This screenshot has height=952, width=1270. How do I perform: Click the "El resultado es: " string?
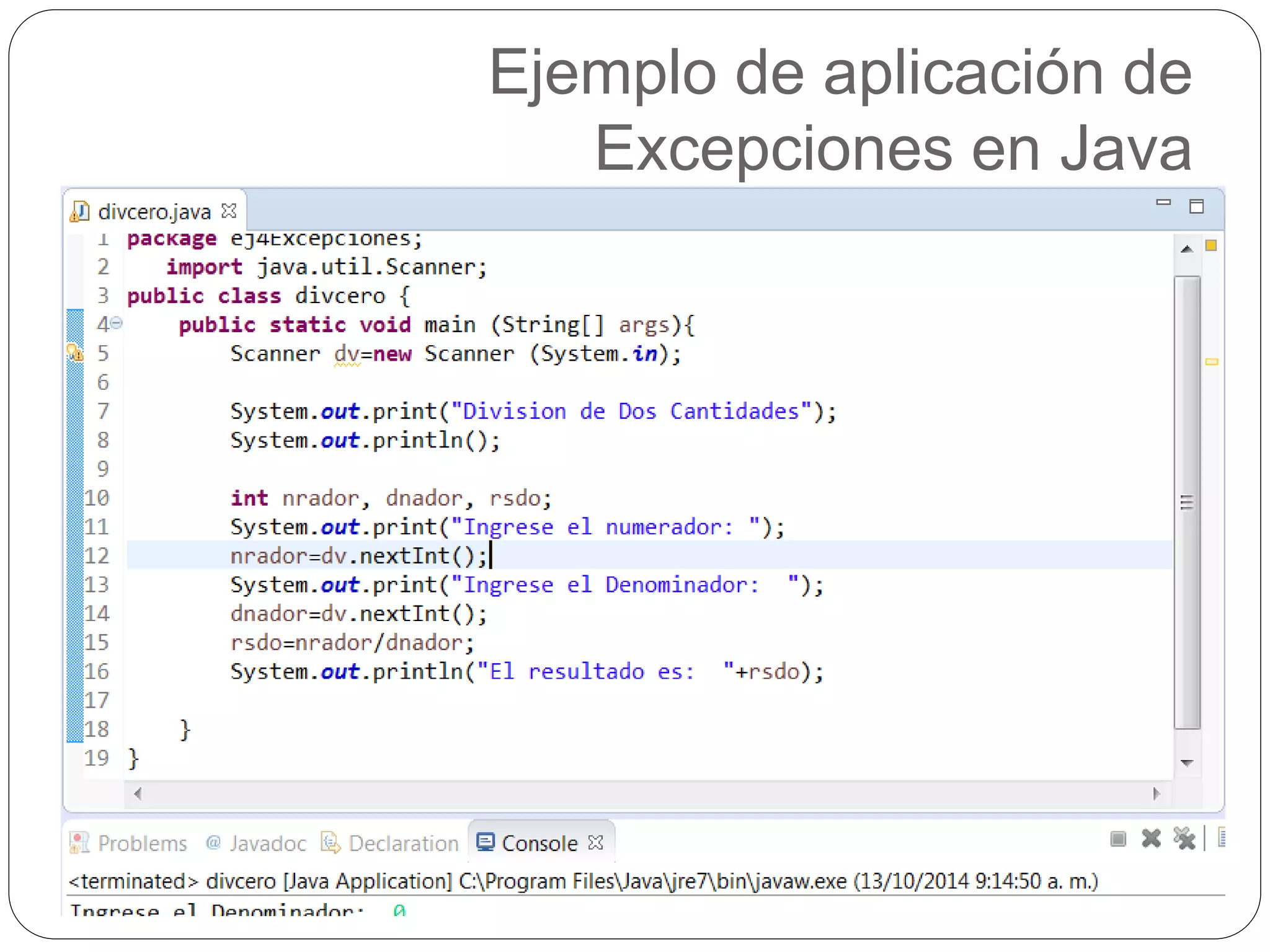[605, 671]
